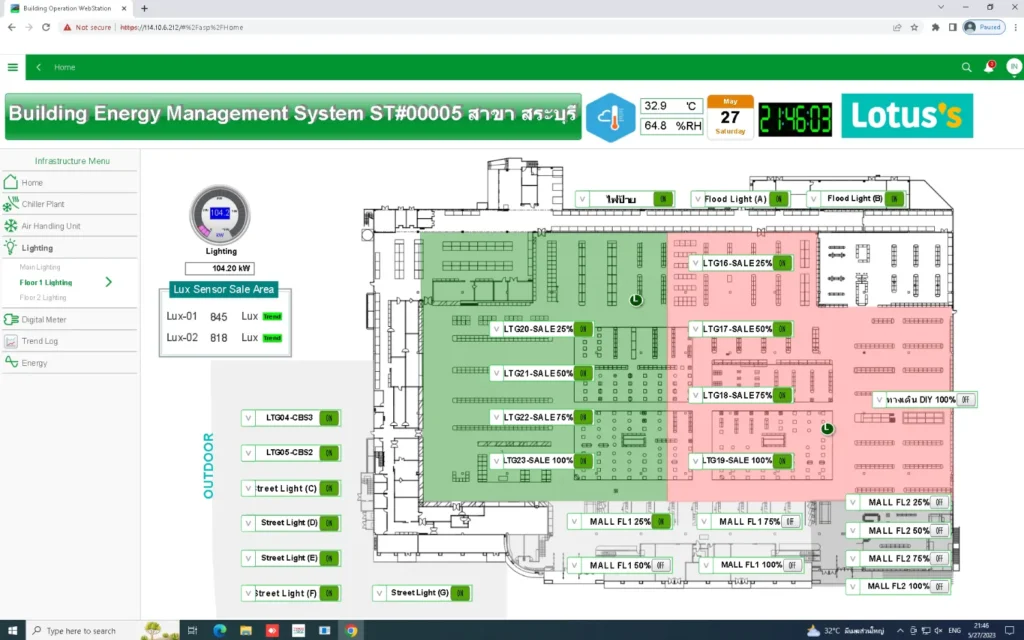Screen dimensions: 1024x640
Task: Toggle LTG16-SALE 25% ON switch
Action: (x=782, y=263)
